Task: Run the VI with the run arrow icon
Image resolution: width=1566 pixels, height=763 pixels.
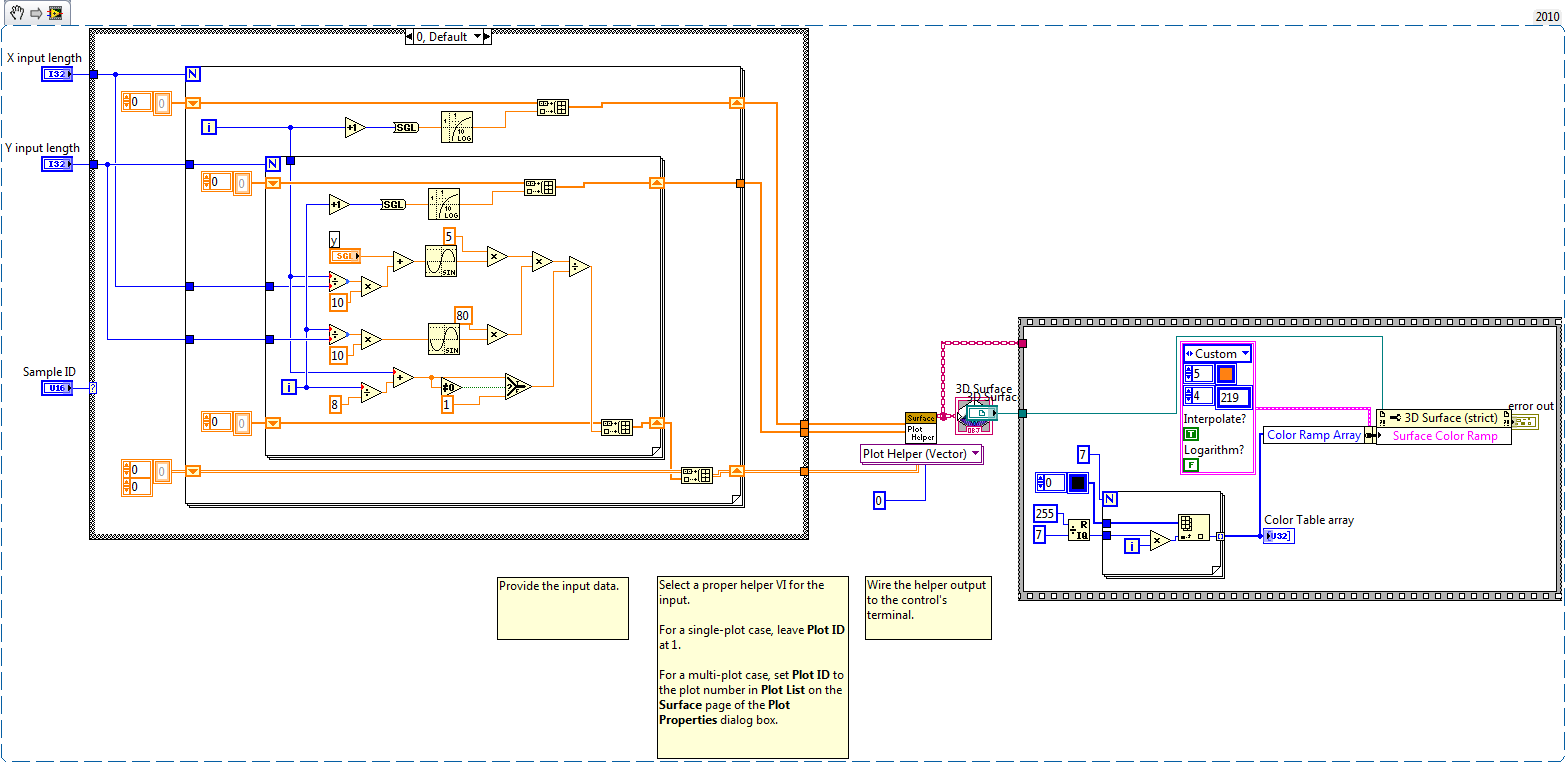Action: click(55, 14)
